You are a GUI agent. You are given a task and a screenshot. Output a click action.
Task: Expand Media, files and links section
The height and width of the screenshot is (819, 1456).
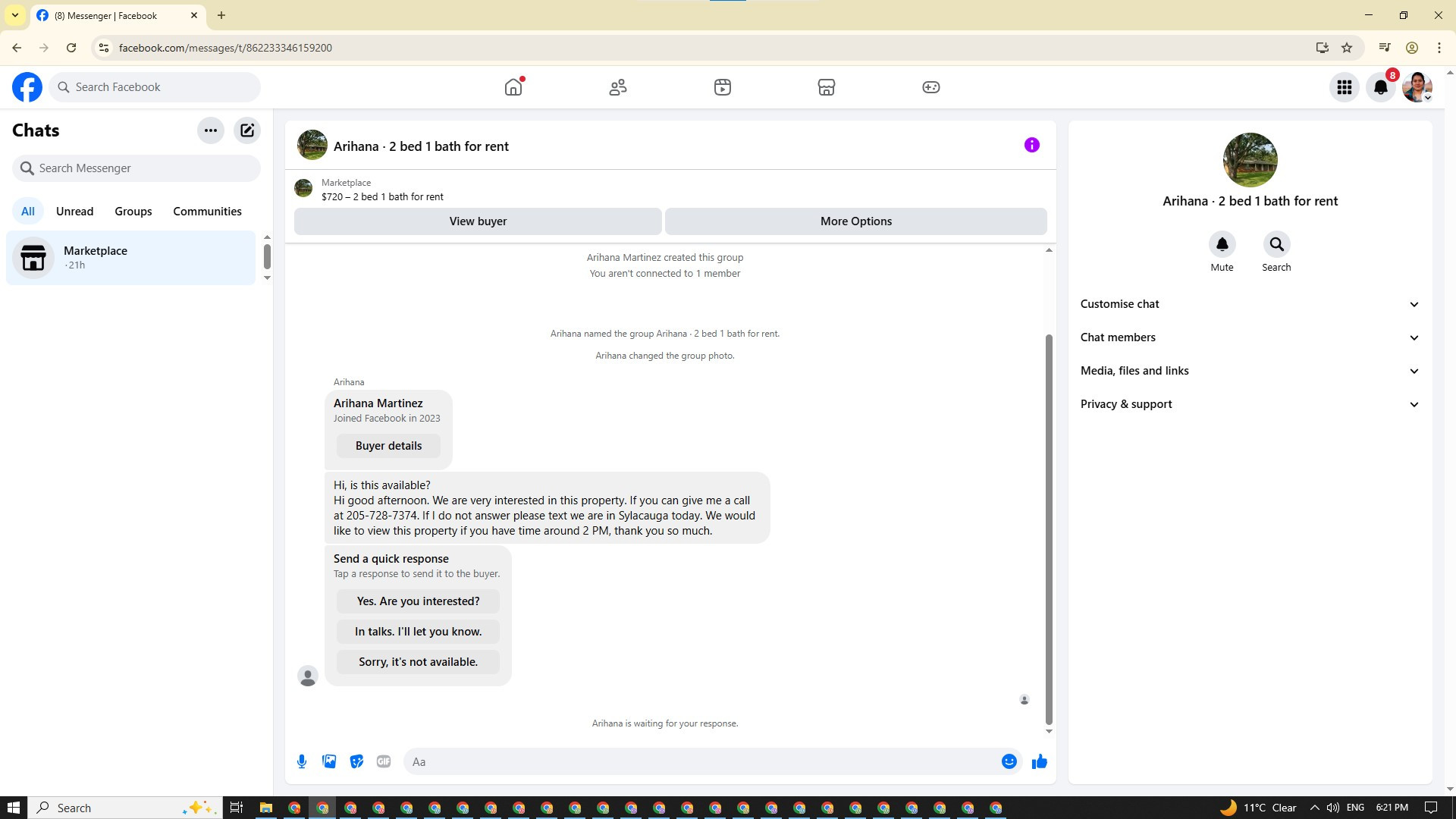click(1250, 371)
